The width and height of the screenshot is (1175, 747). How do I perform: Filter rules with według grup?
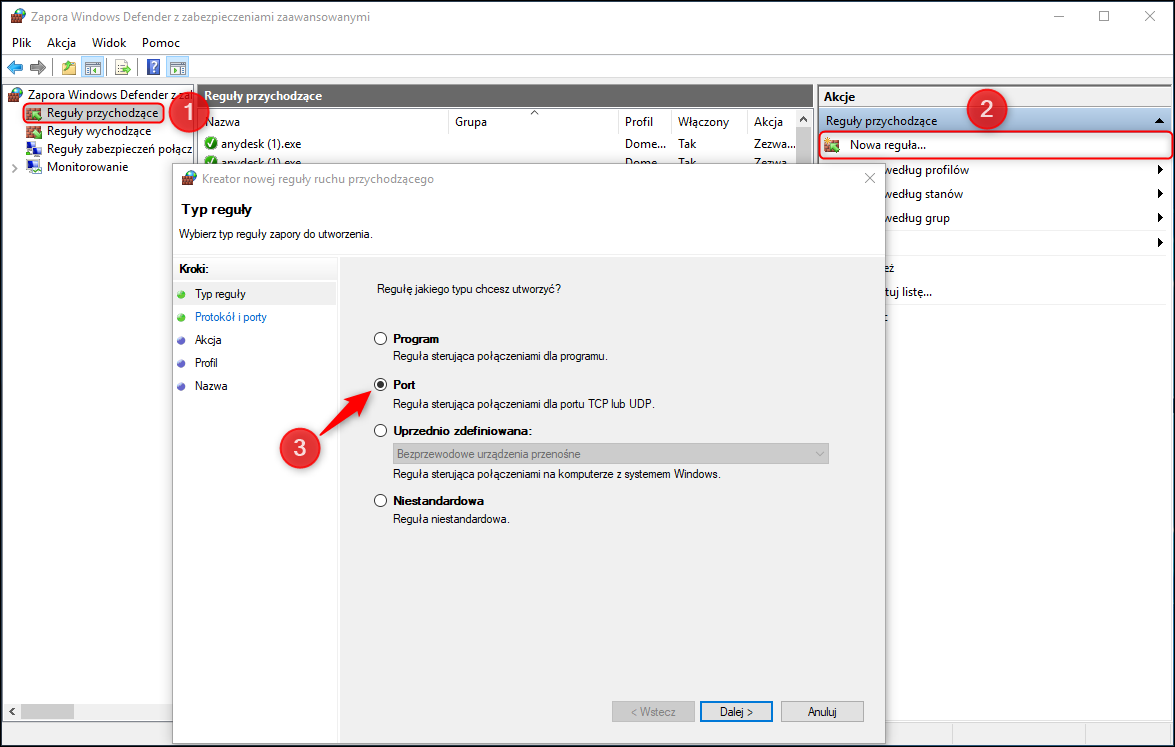pos(917,218)
